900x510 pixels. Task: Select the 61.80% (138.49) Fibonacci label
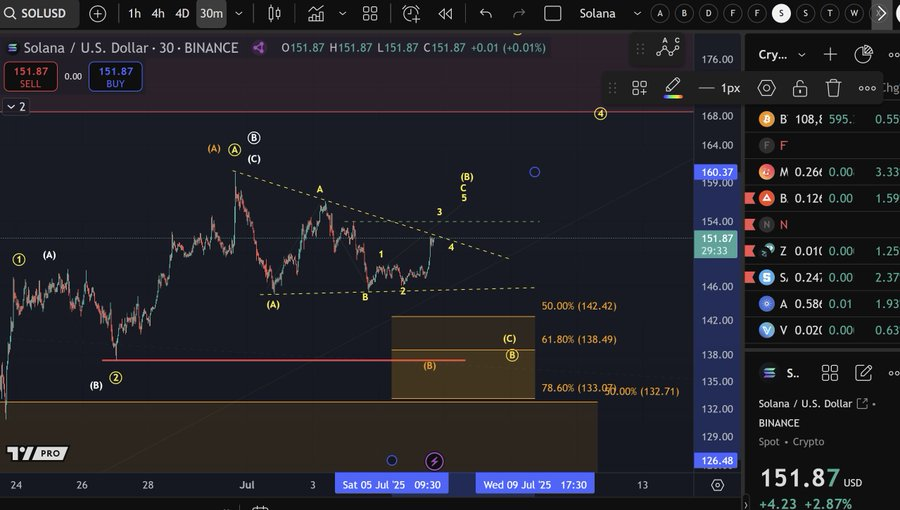pyautogui.click(x=579, y=340)
